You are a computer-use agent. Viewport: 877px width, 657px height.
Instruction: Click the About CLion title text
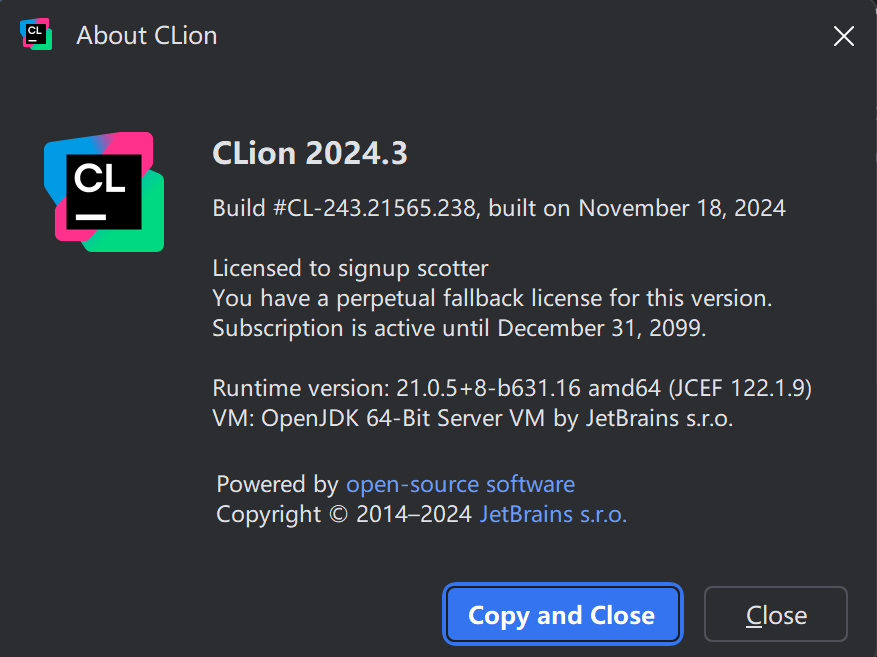point(147,36)
